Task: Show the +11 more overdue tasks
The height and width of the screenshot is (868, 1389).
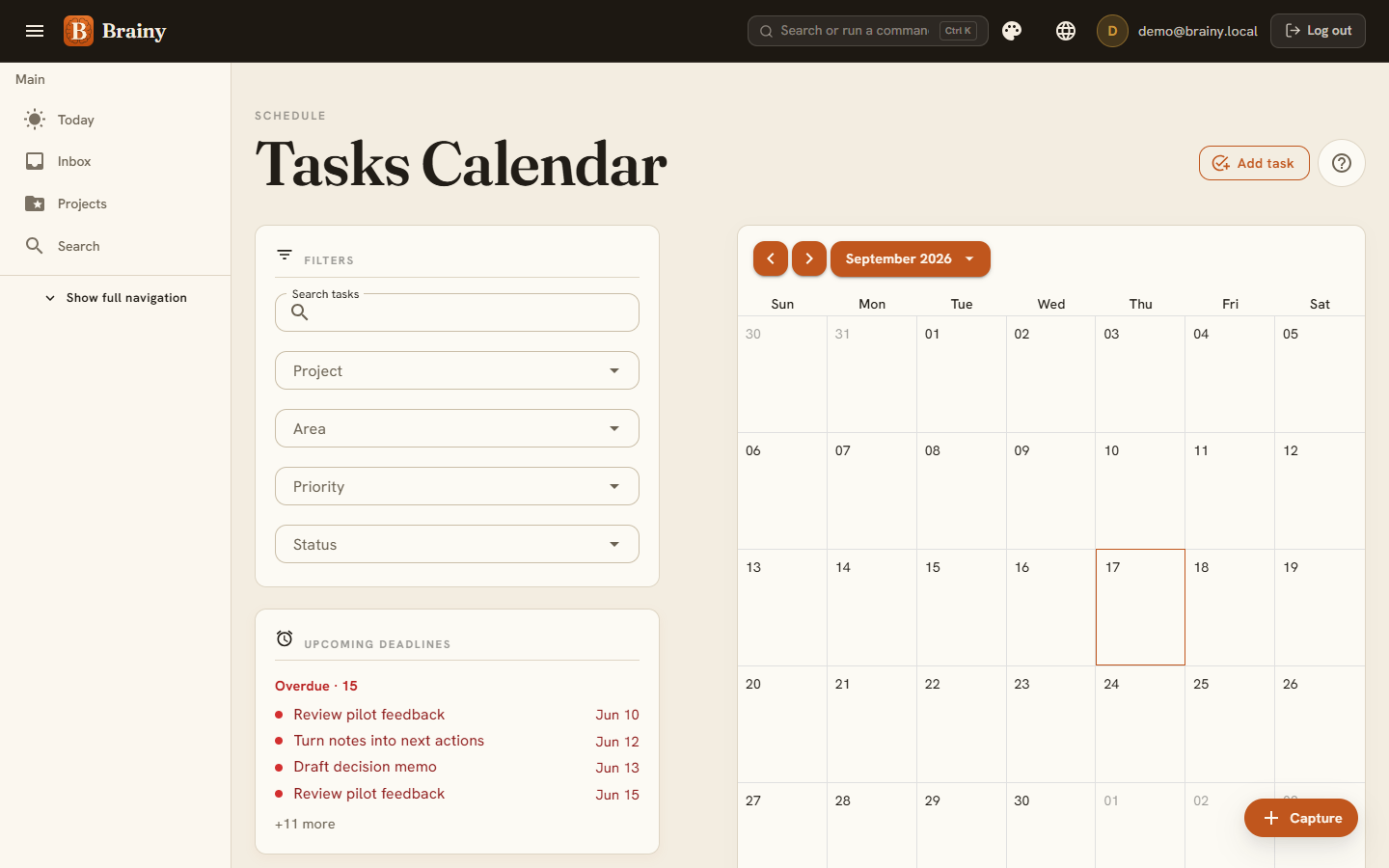Action: pyautogui.click(x=305, y=824)
